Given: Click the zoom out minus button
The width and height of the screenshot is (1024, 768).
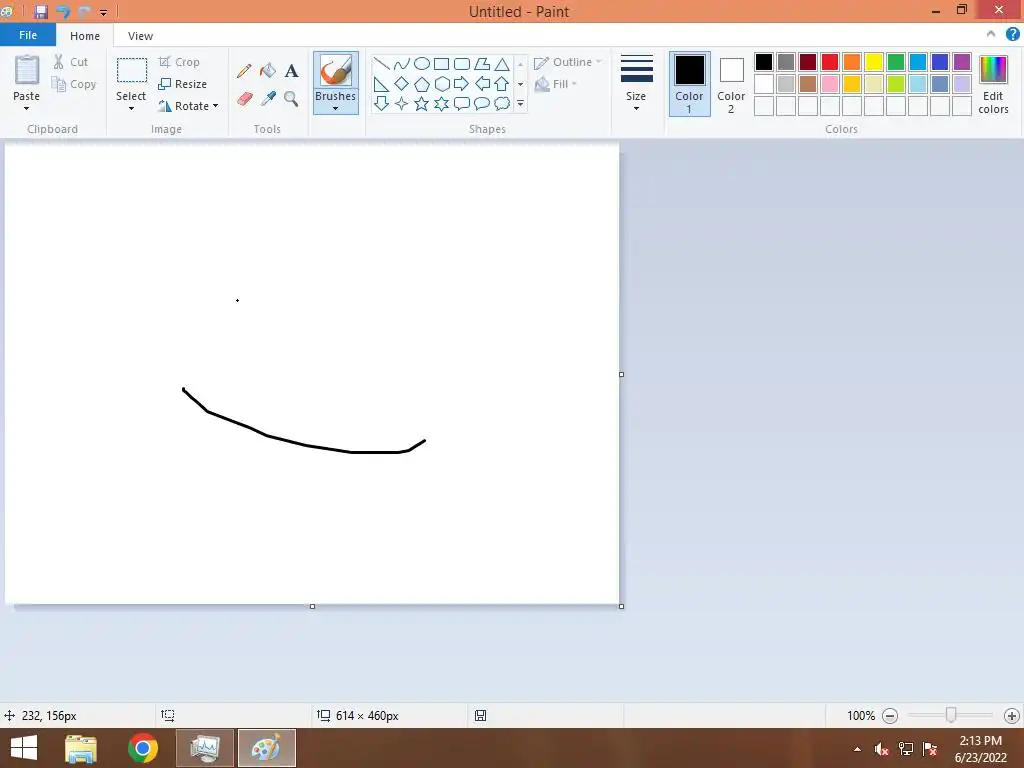Looking at the screenshot, I should pyautogui.click(x=889, y=716).
